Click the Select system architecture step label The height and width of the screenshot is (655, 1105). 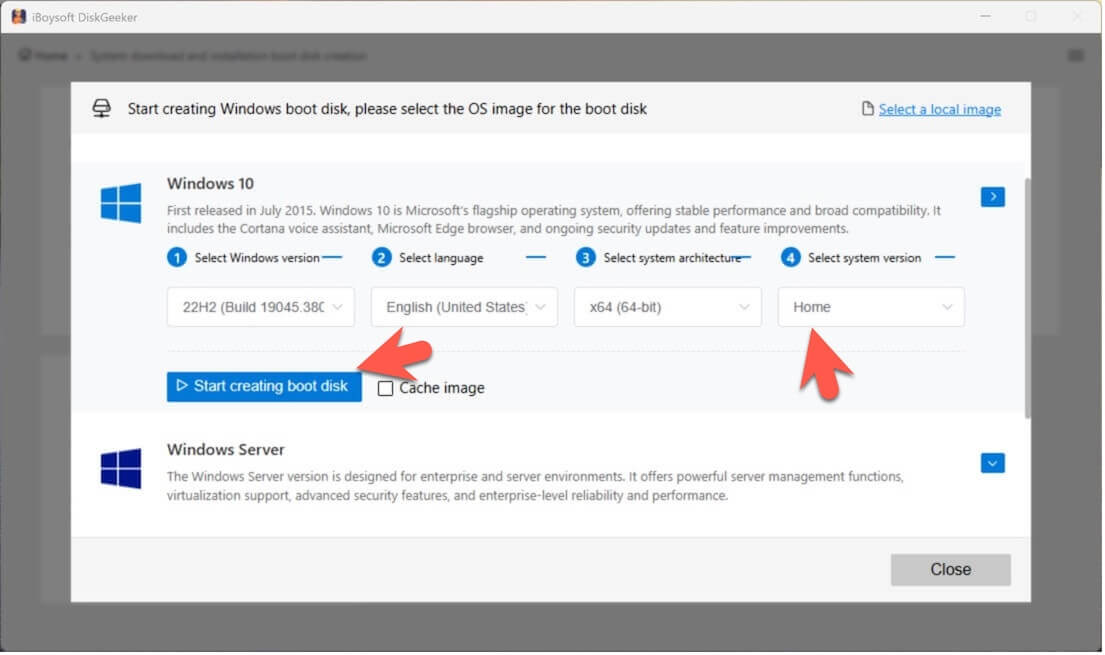(672, 258)
